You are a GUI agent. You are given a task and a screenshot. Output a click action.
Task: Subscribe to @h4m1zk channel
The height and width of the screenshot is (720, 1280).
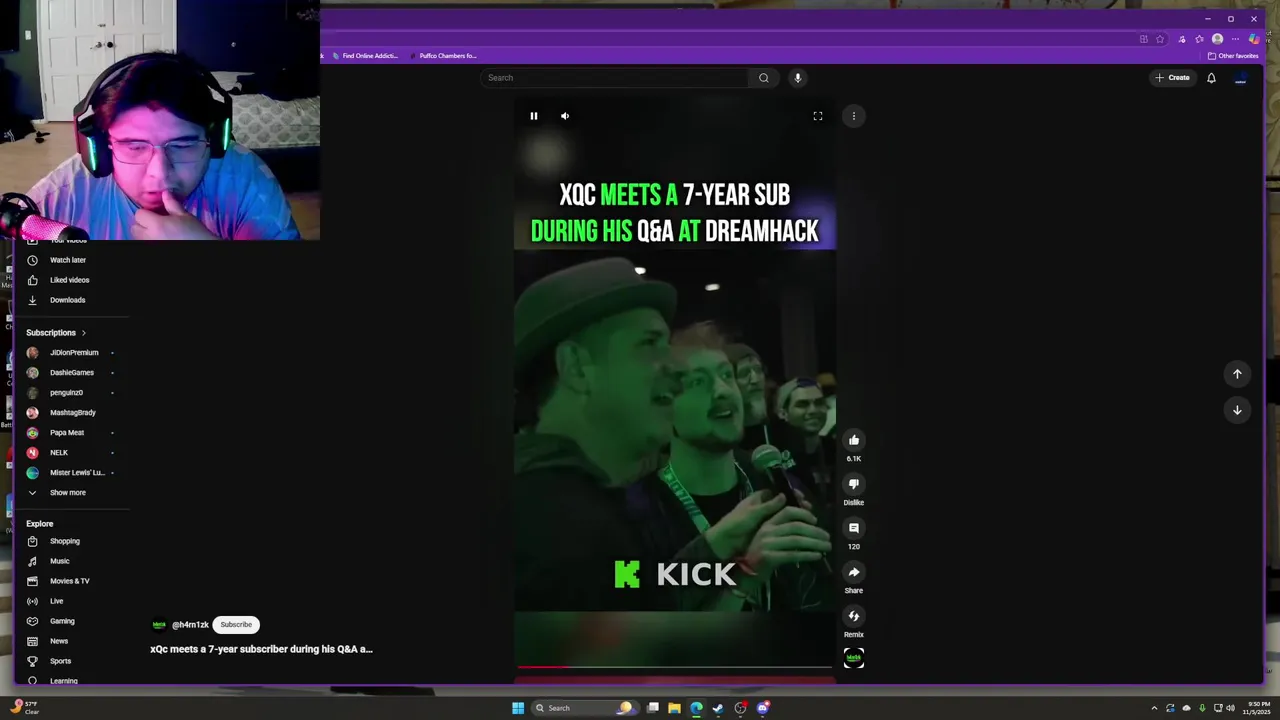236,625
